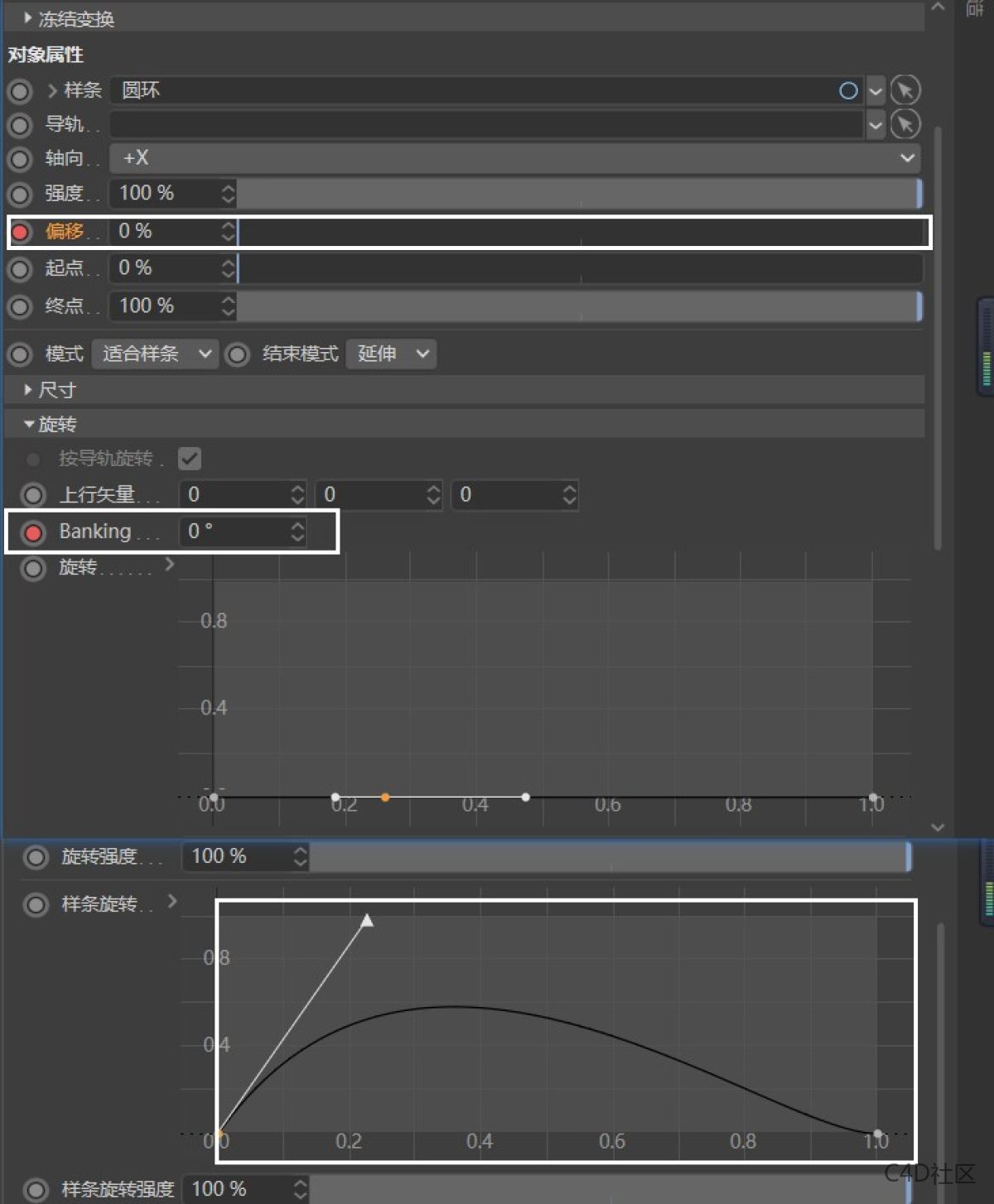Click the keyframe circle beside 样条旋转强度
The width and height of the screenshot is (994, 1204).
[36, 1190]
